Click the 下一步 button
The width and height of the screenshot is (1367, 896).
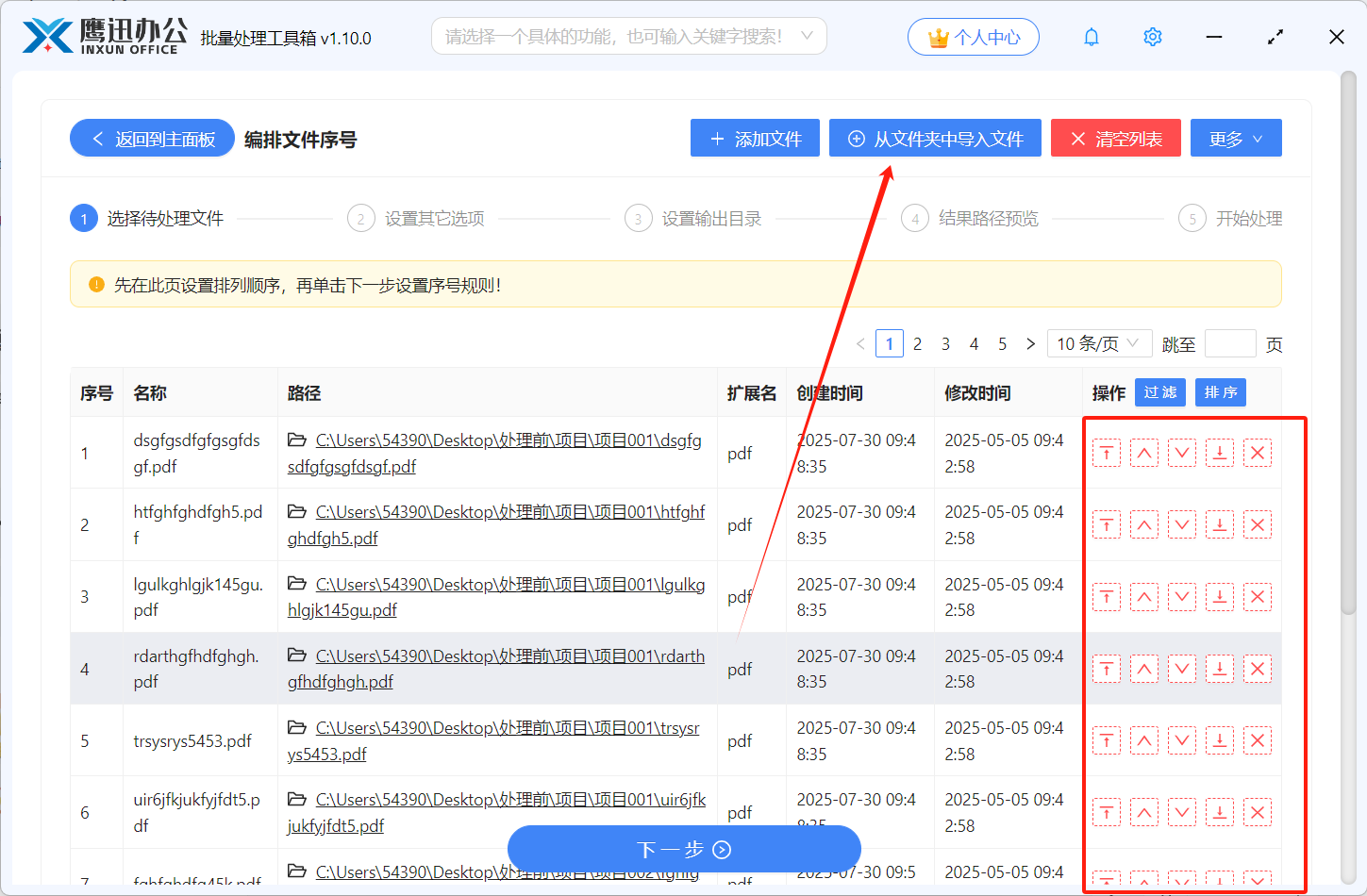coord(683,849)
